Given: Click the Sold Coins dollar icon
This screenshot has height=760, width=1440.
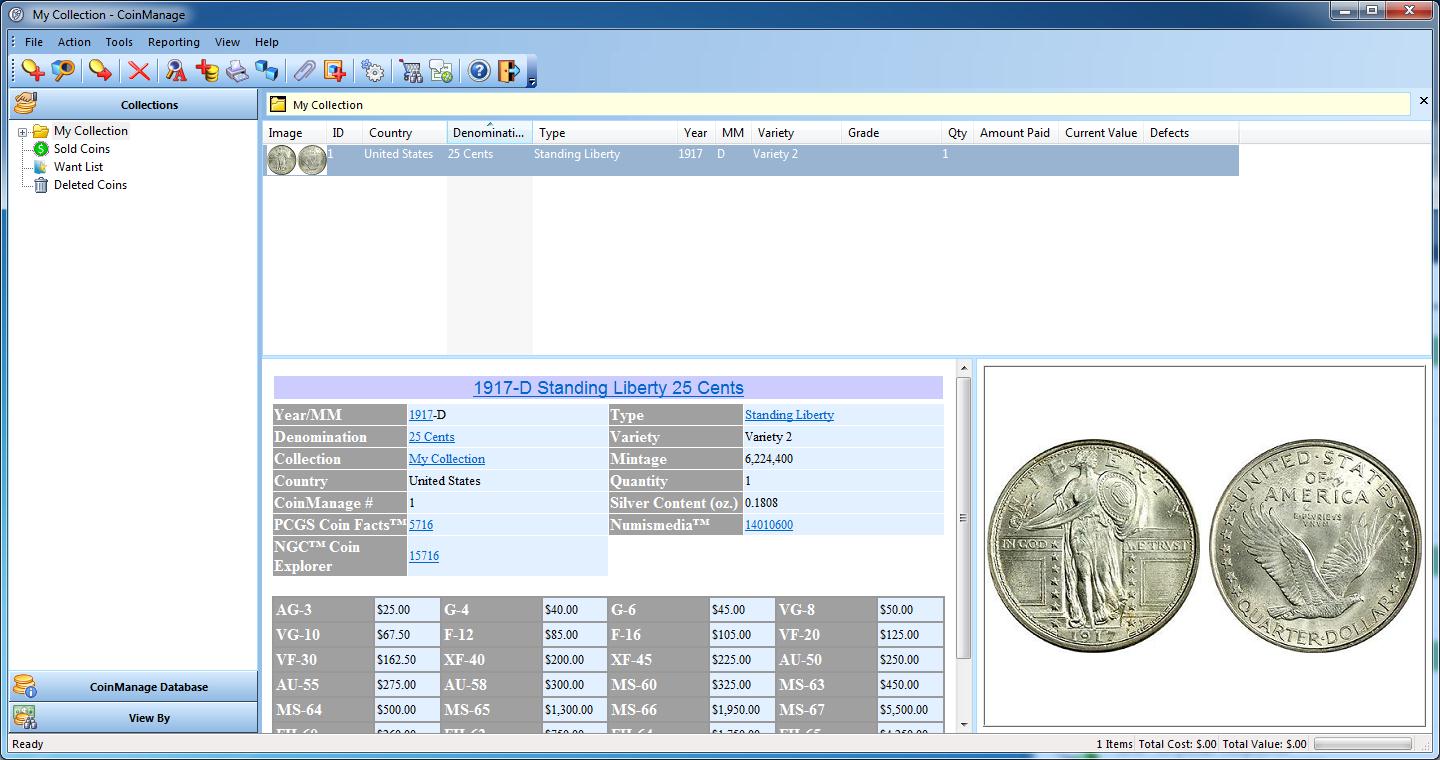Looking at the screenshot, I should click(41, 149).
